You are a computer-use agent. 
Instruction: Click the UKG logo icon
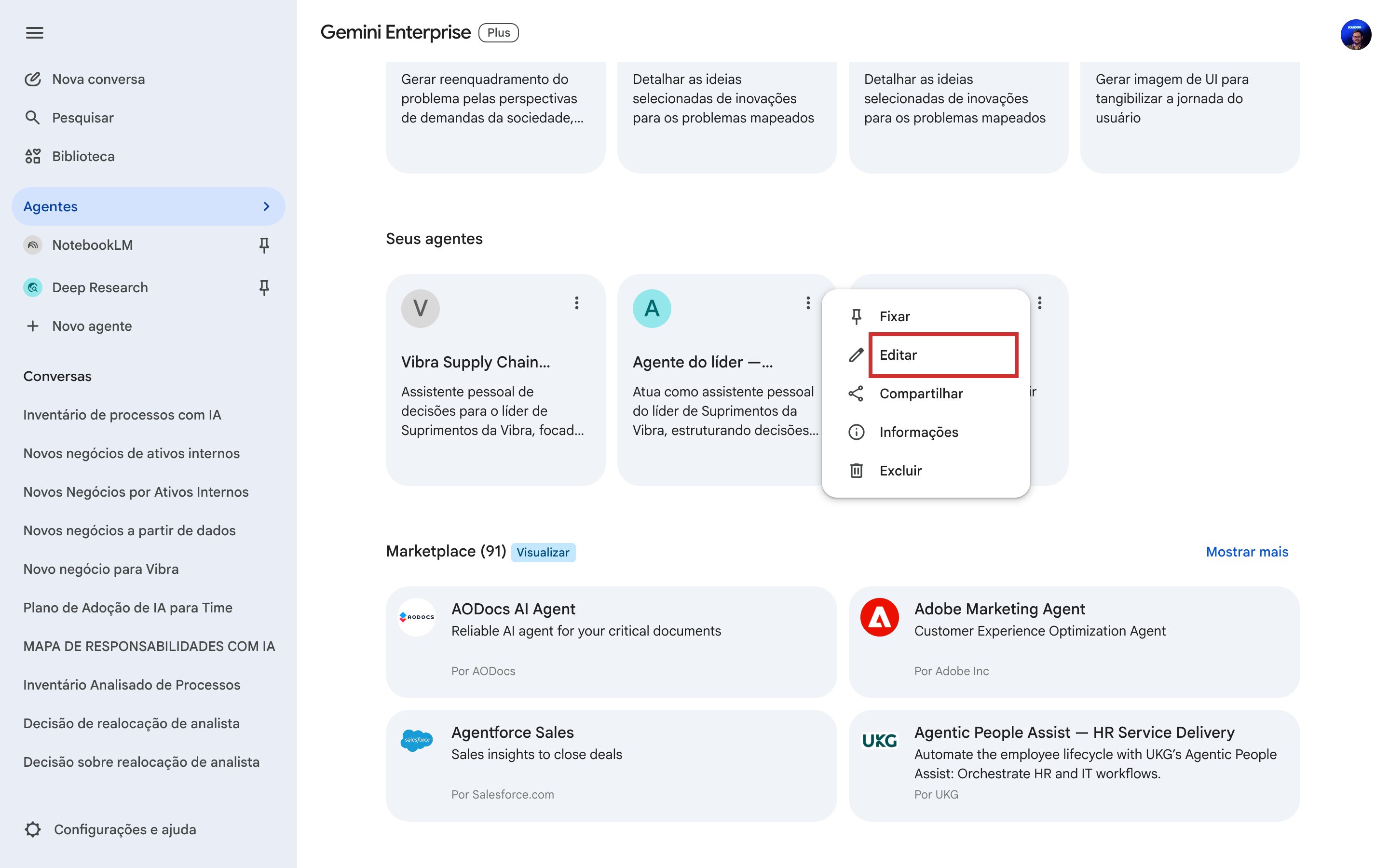[879, 741]
